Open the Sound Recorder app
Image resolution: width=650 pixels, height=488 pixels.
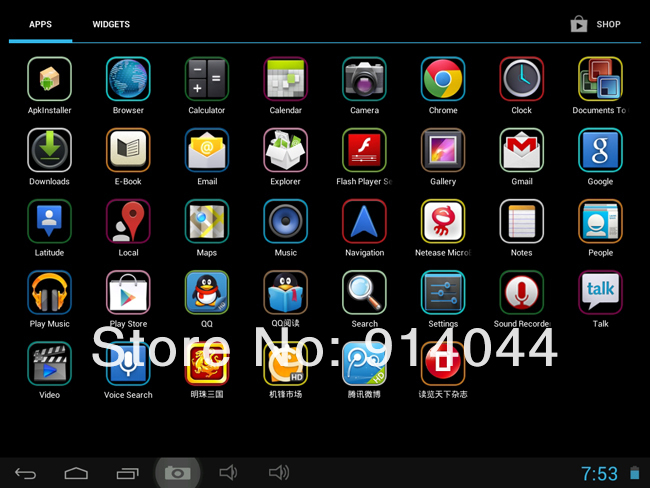(521, 293)
